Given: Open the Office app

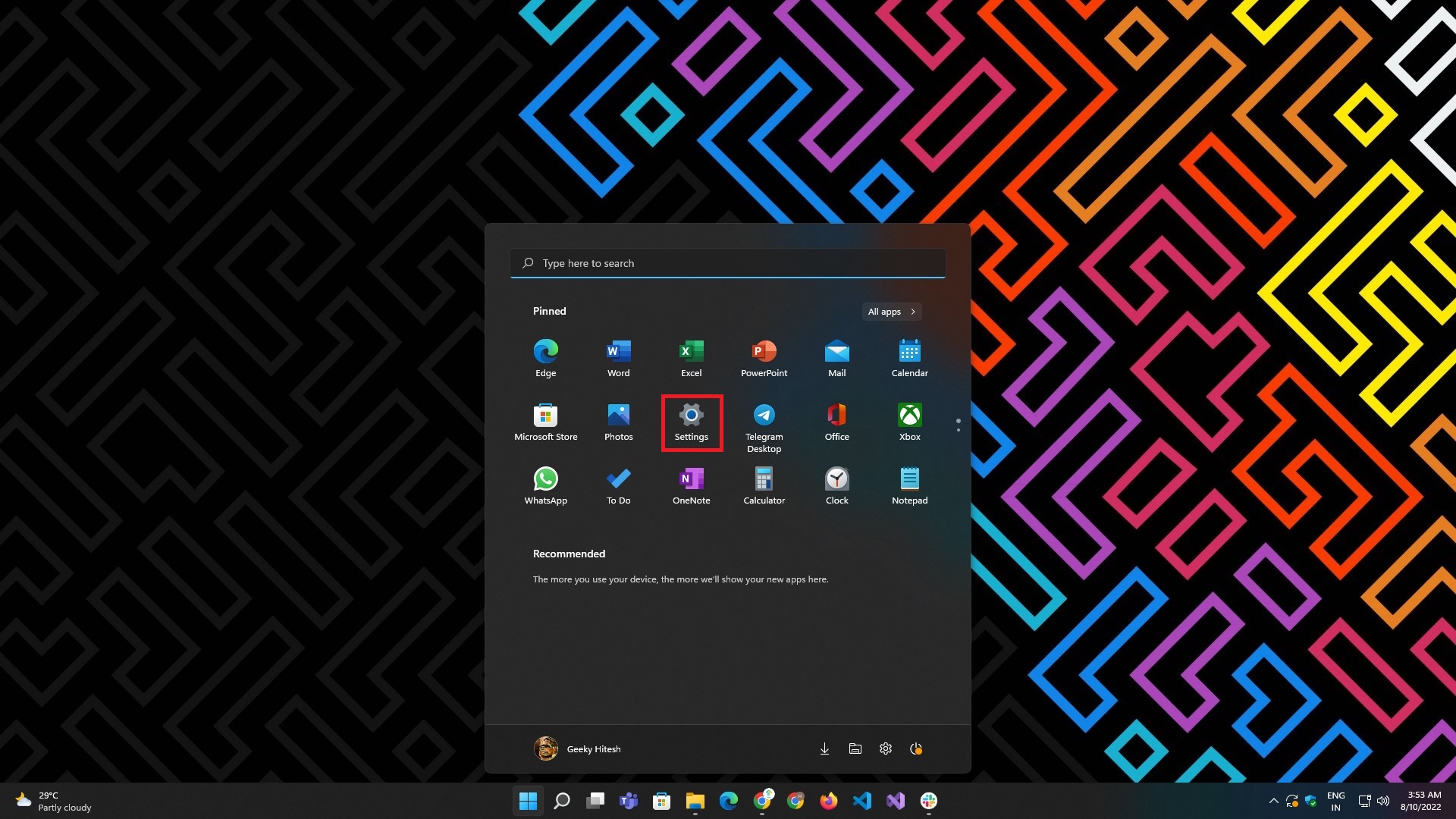Looking at the screenshot, I should click(836, 422).
